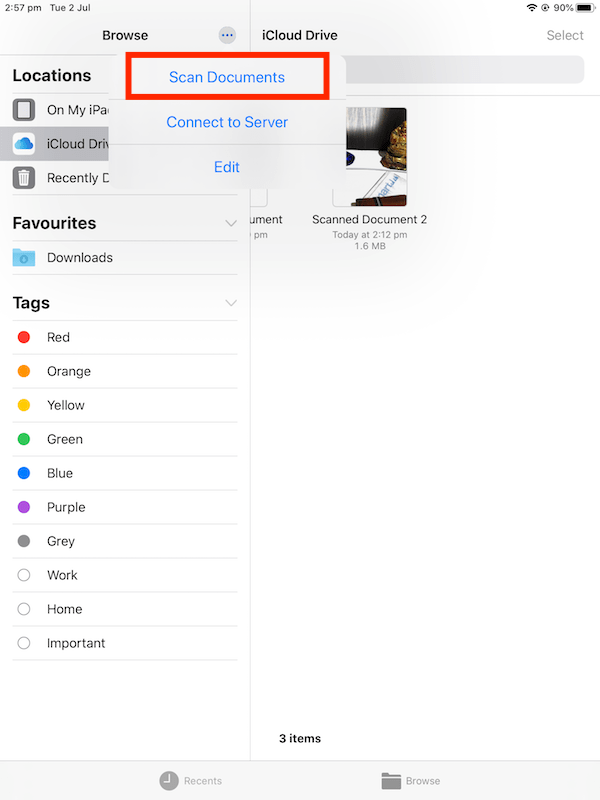Choose Edit in the popup menu

click(x=227, y=167)
